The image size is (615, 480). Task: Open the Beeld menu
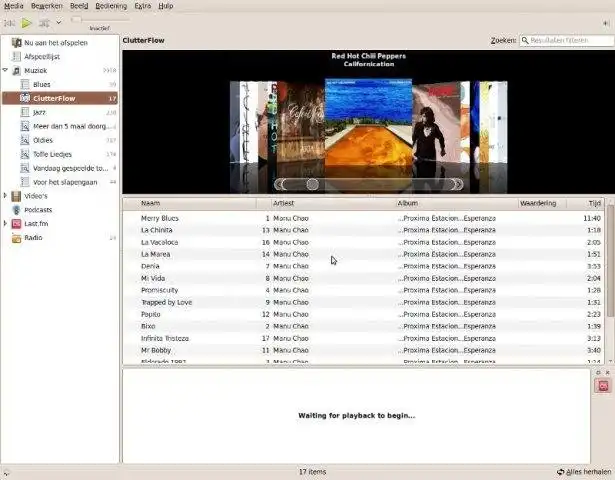point(79,6)
